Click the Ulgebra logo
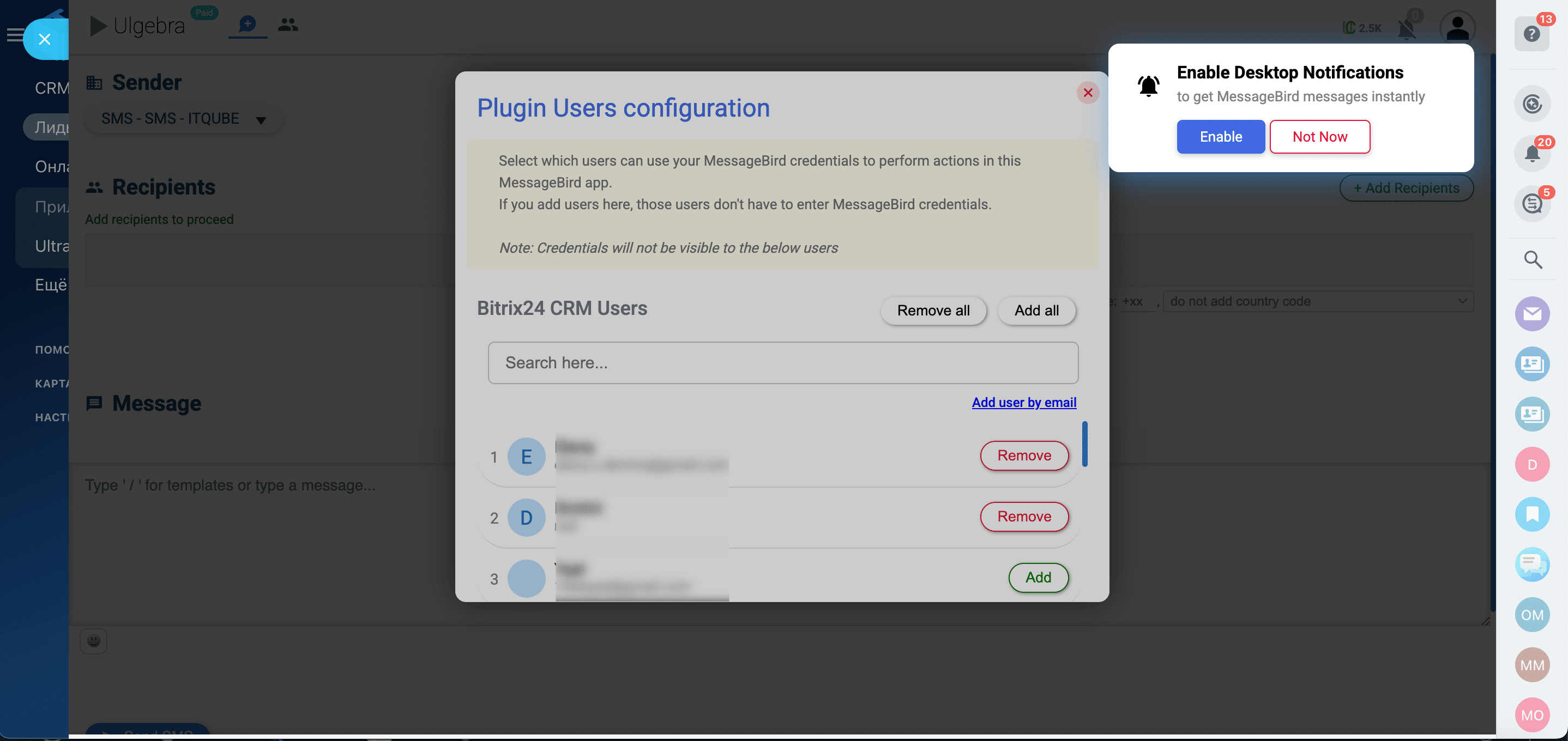The image size is (1568, 741). point(137,26)
